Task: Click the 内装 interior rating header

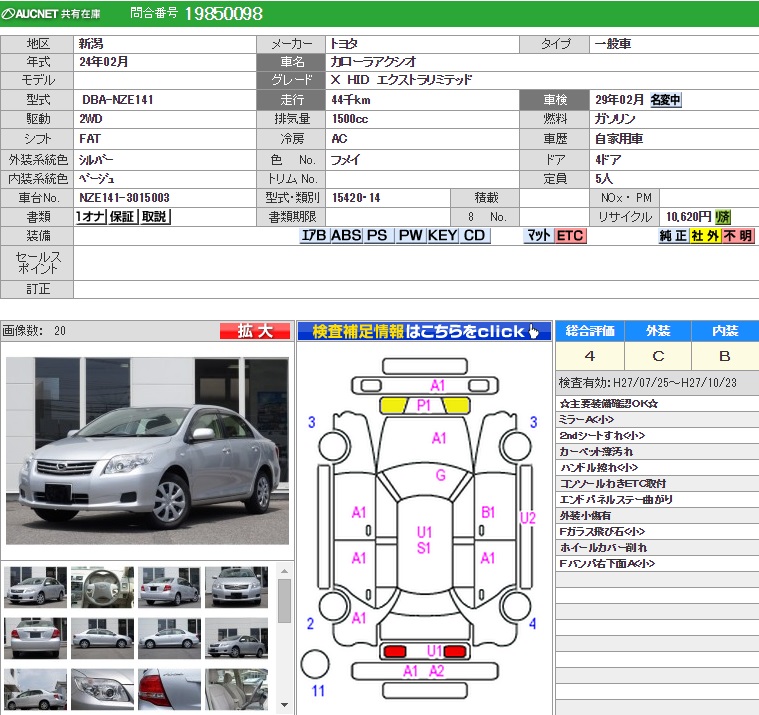Action: pos(724,330)
